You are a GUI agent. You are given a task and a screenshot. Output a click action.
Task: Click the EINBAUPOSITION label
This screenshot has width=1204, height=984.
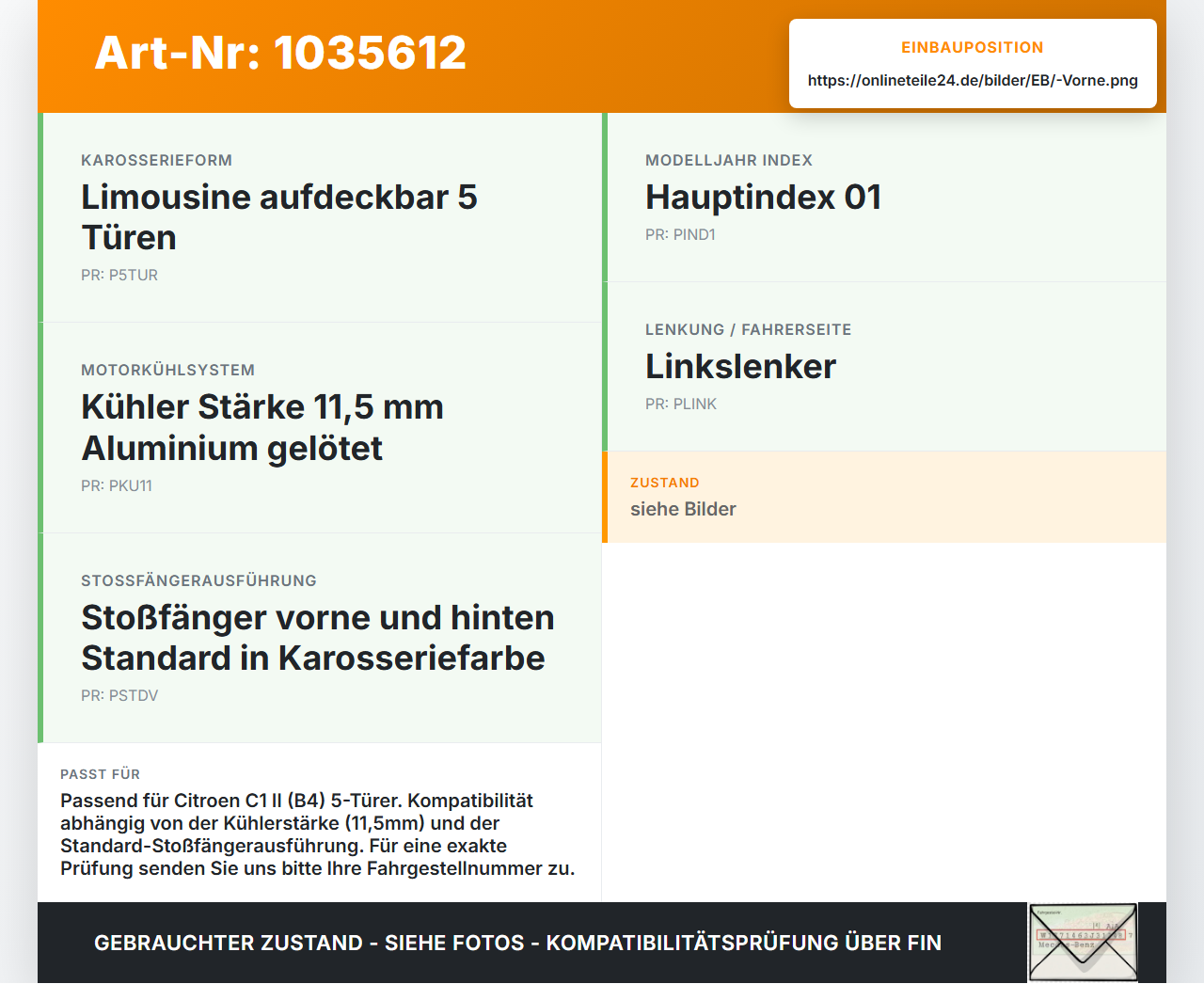coord(973,47)
